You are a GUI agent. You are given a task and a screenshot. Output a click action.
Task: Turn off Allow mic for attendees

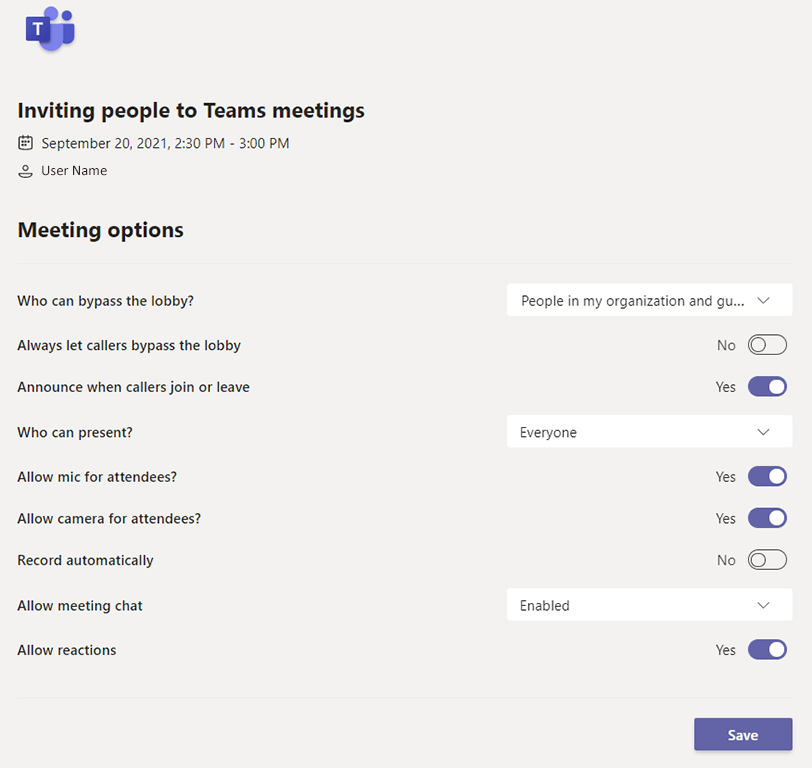[x=767, y=477]
